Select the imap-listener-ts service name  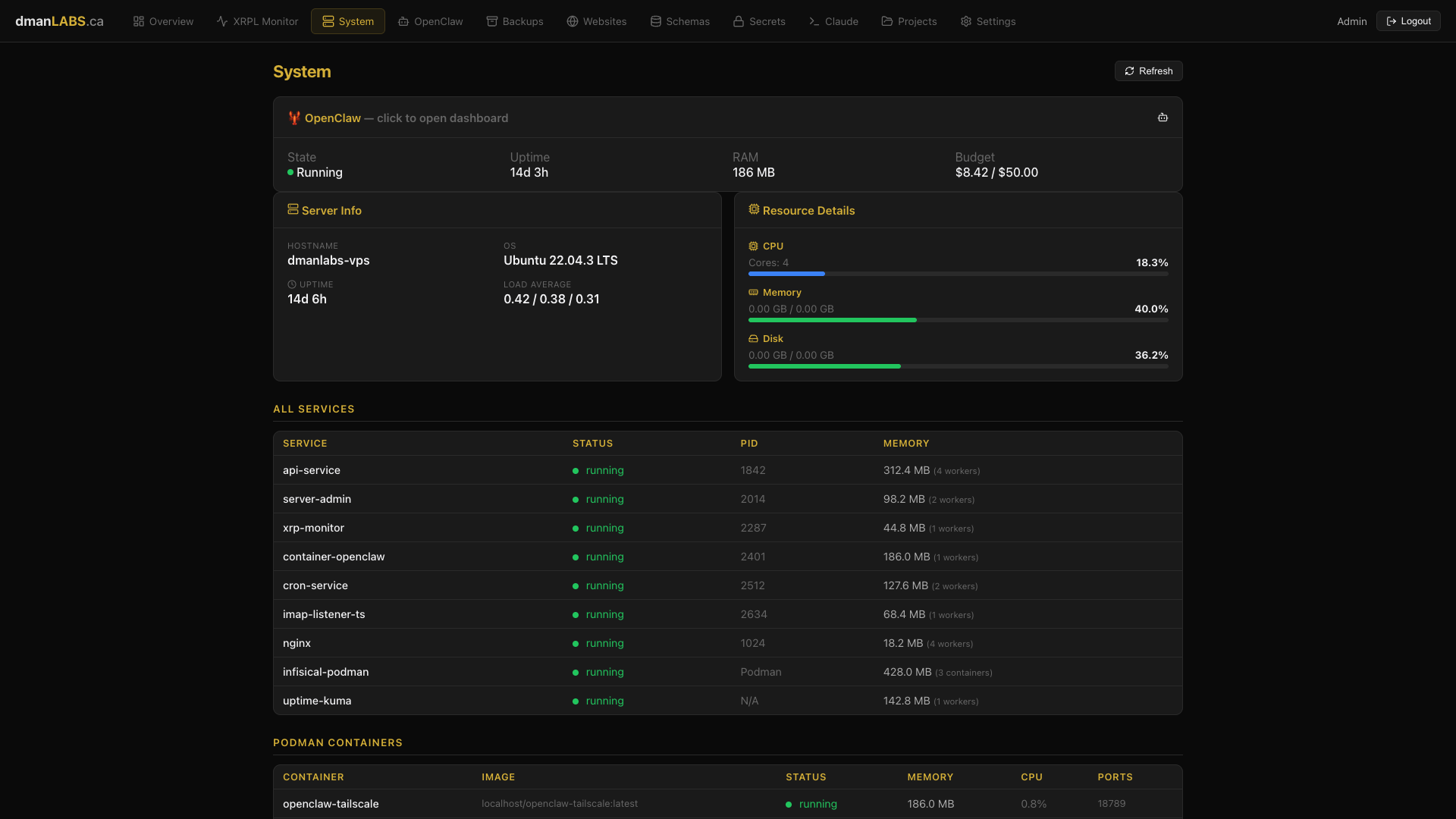point(324,614)
